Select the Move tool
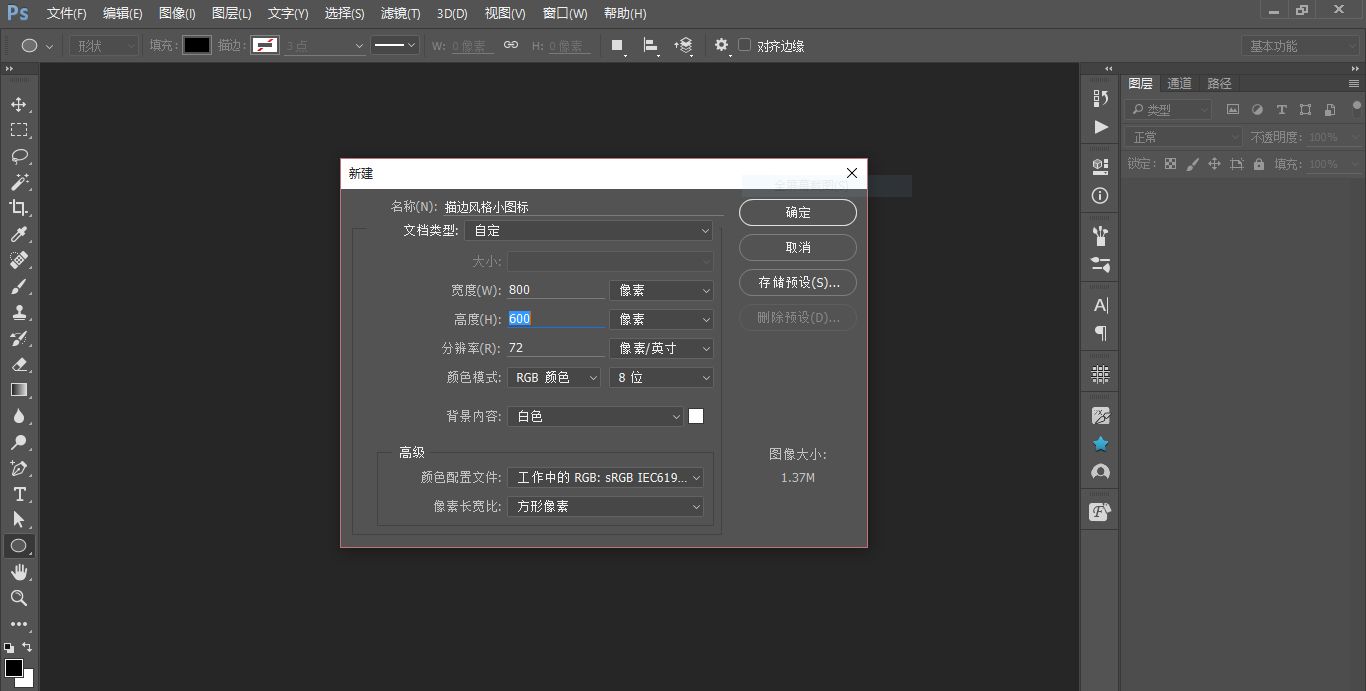 coord(19,104)
